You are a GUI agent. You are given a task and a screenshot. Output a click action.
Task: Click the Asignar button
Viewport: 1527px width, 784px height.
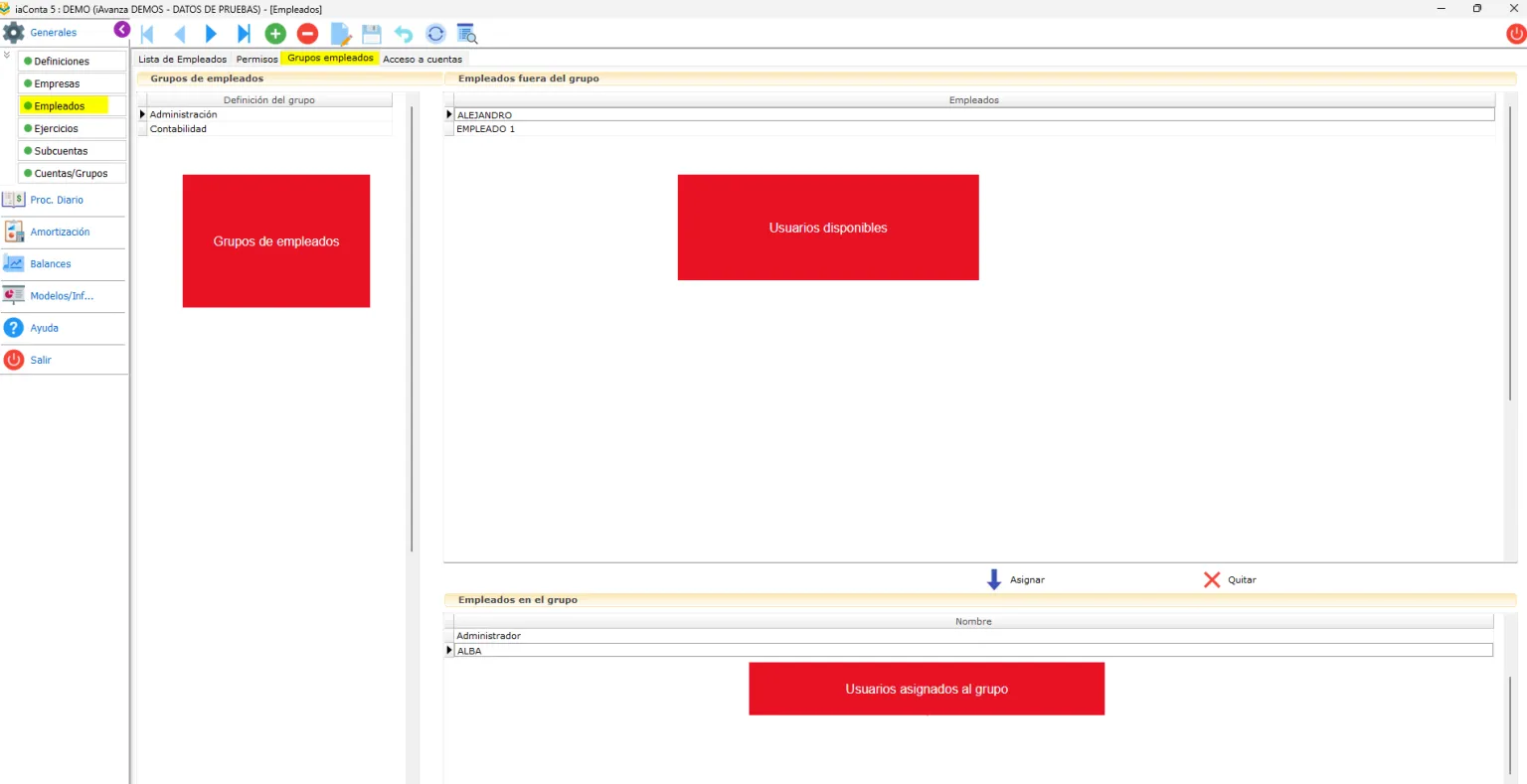pyautogui.click(x=1015, y=579)
